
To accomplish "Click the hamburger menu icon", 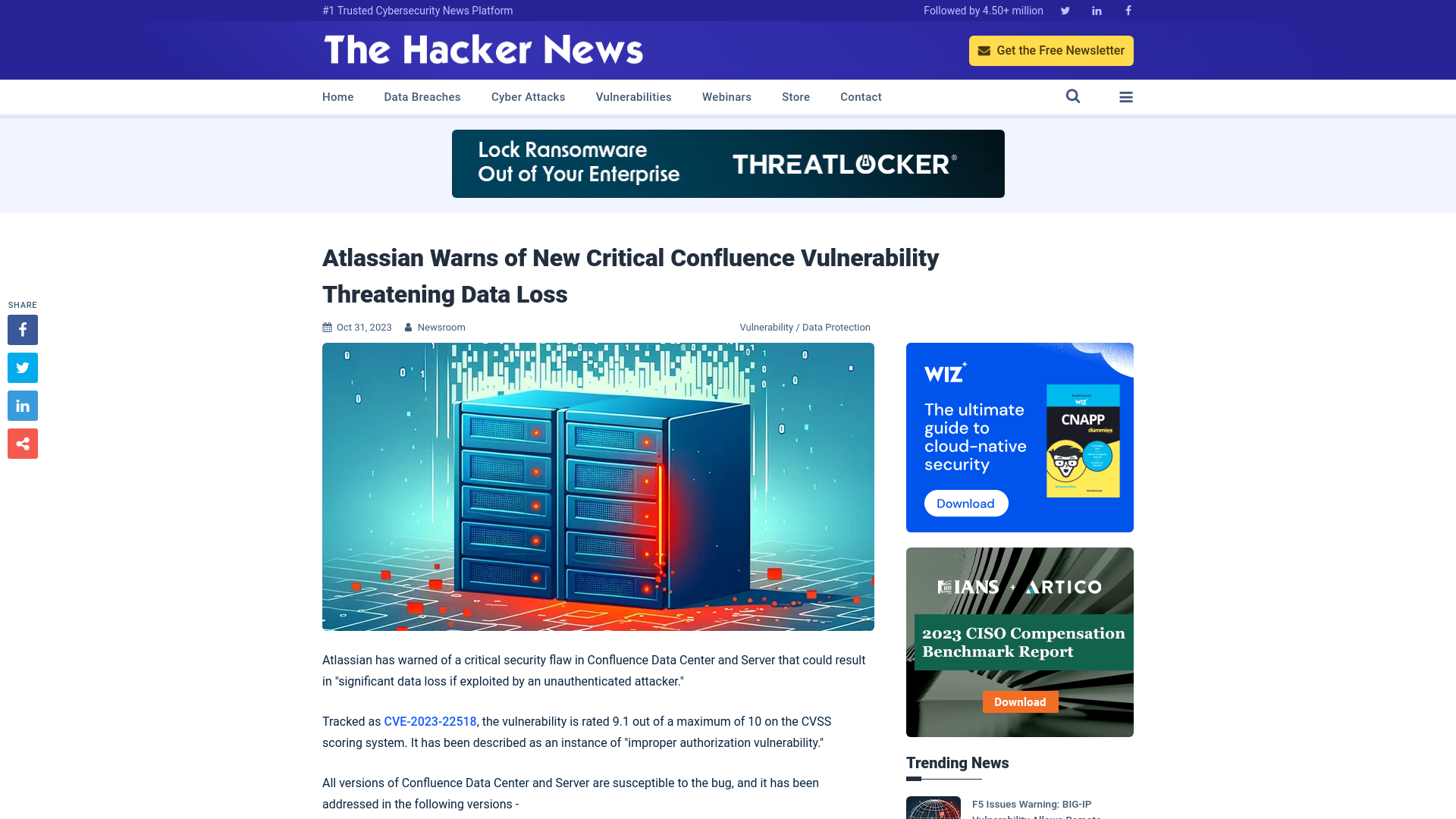I will coord(1126,96).
